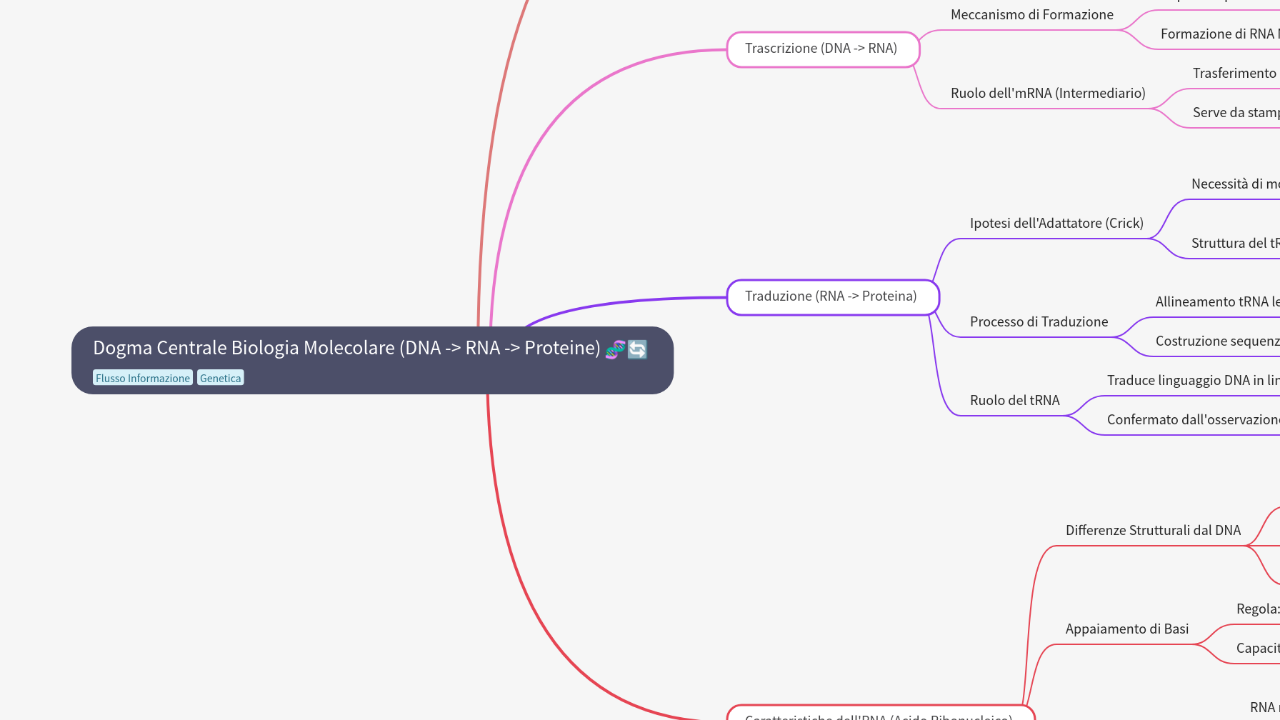
Task: Select the Genetica tag
Action: tap(220, 378)
